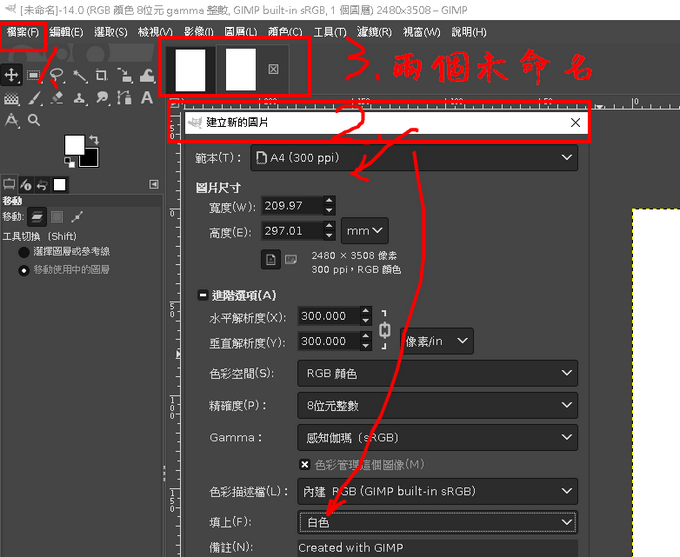
Task: Expand the Fill with white dropdown
Action: click(x=437, y=522)
